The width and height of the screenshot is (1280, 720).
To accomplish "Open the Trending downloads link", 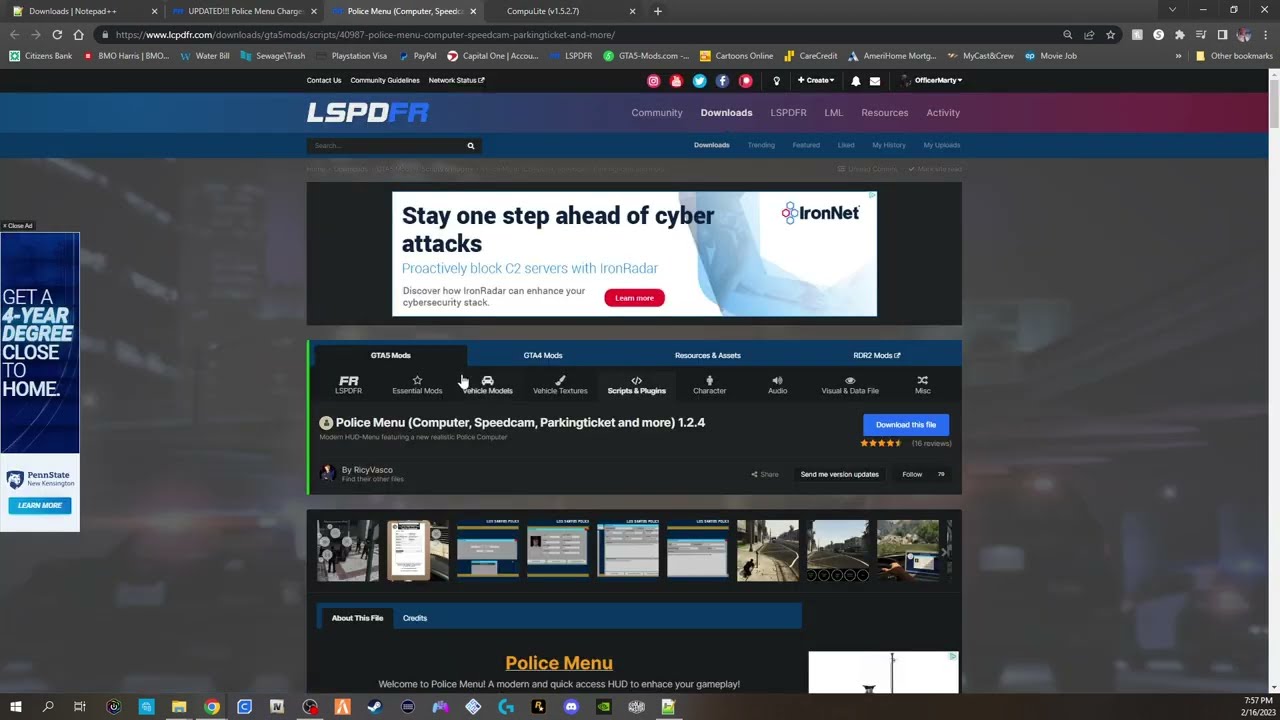I will (761, 146).
